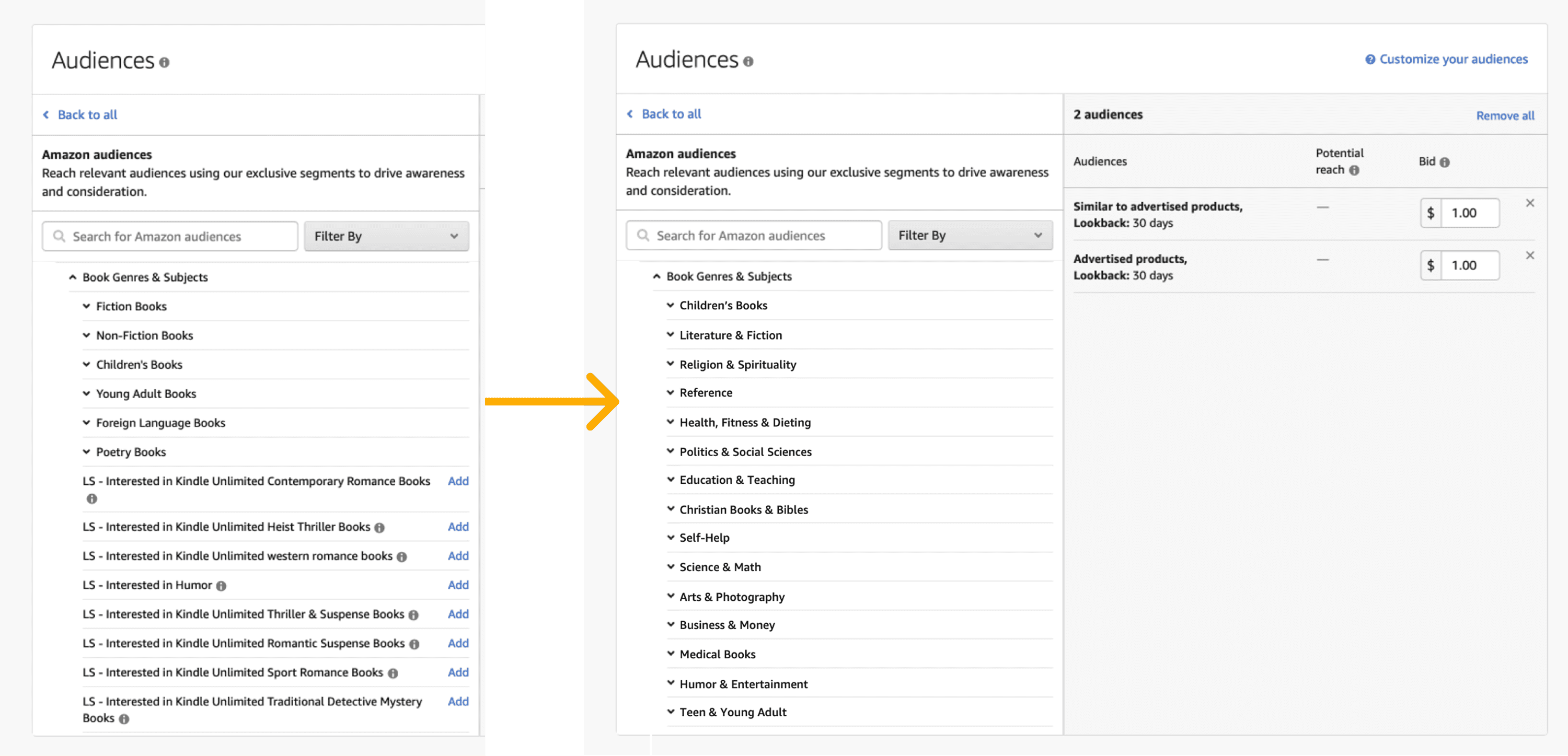Remove Advertised products audience with X

1530,255
